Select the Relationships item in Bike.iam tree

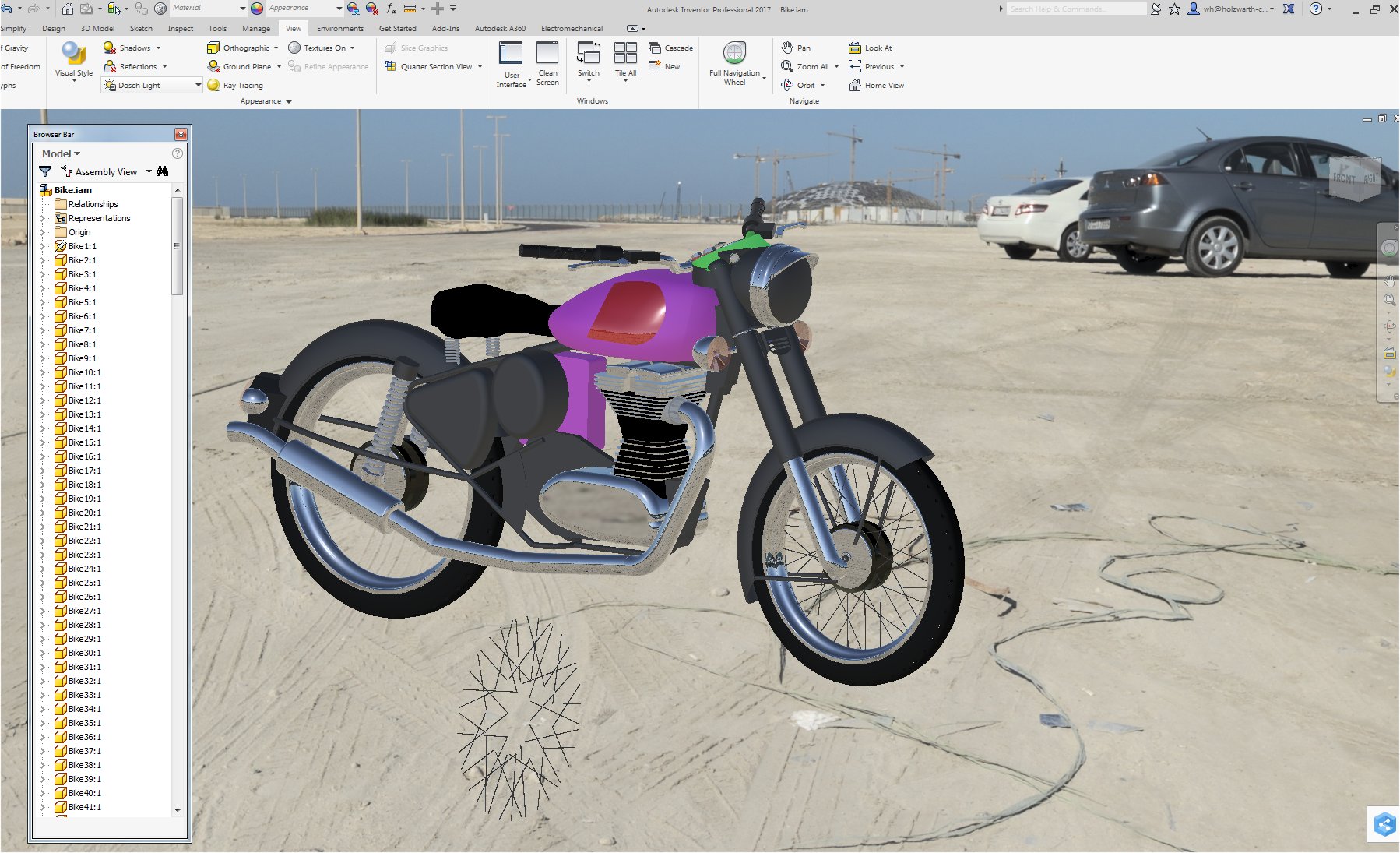coord(95,203)
